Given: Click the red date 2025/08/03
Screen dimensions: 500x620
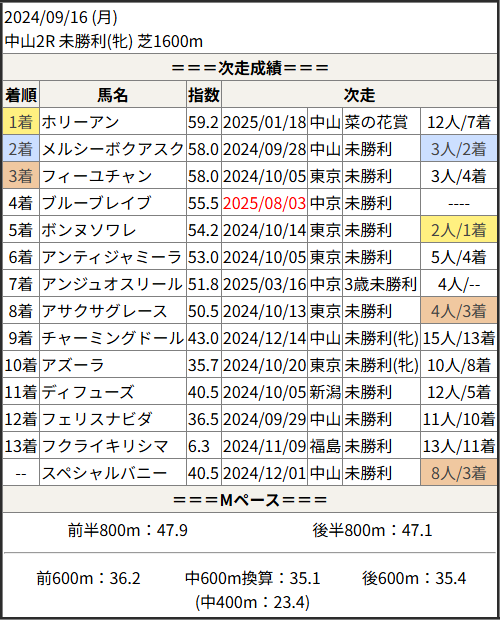Looking at the screenshot, I should click(x=264, y=203).
